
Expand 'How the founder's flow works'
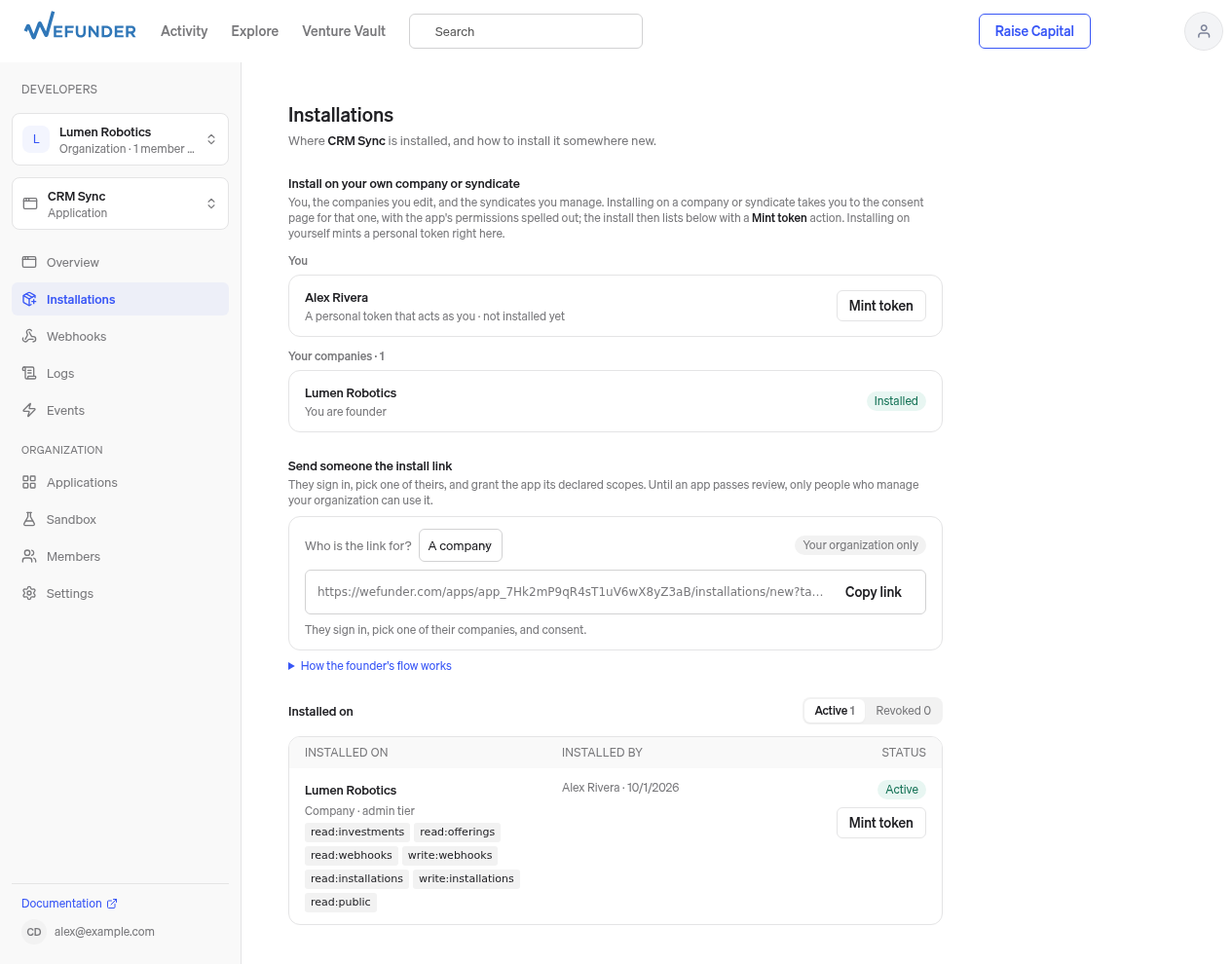pyautogui.click(x=370, y=666)
